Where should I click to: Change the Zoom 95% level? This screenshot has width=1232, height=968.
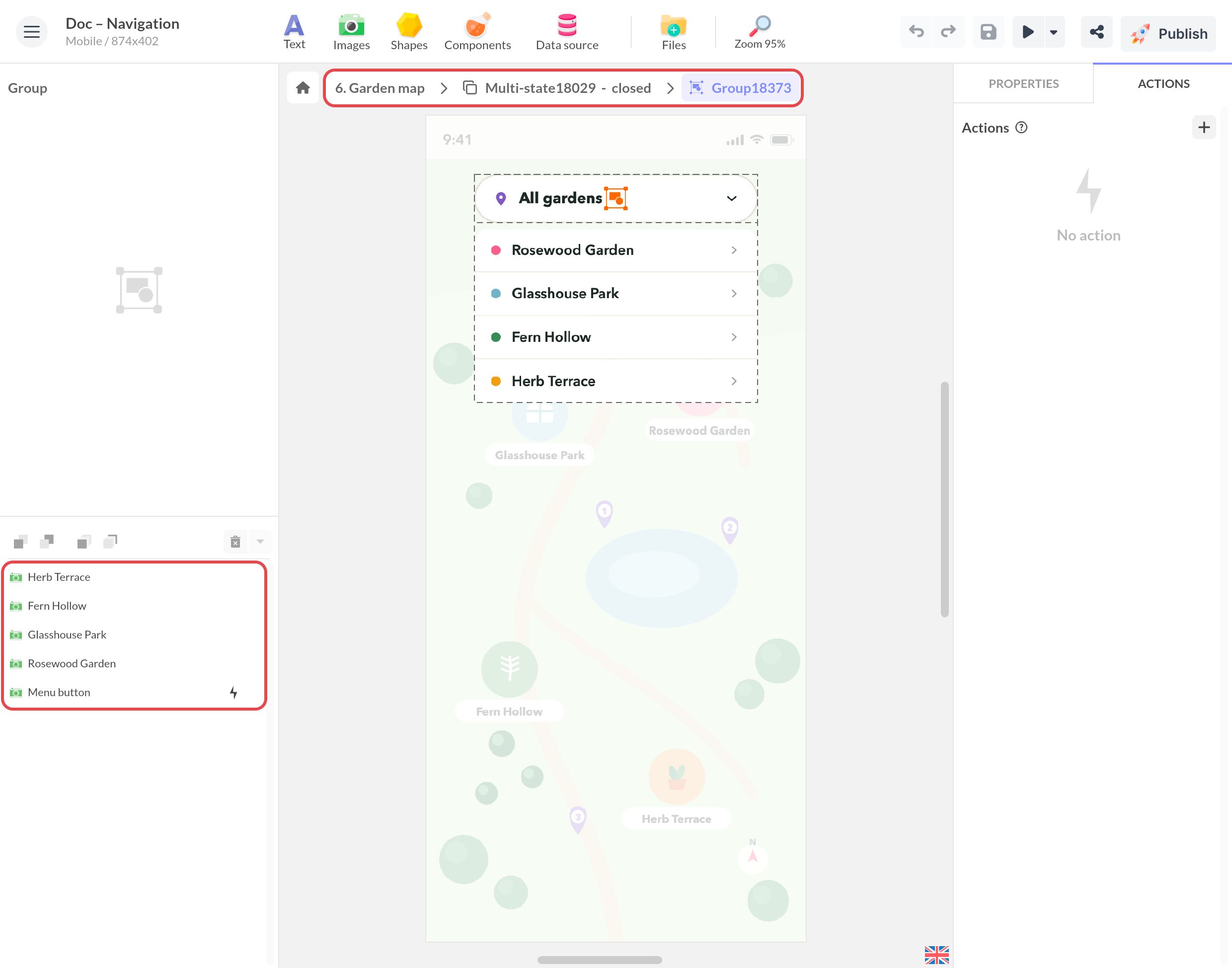pyautogui.click(x=760, y=32)
